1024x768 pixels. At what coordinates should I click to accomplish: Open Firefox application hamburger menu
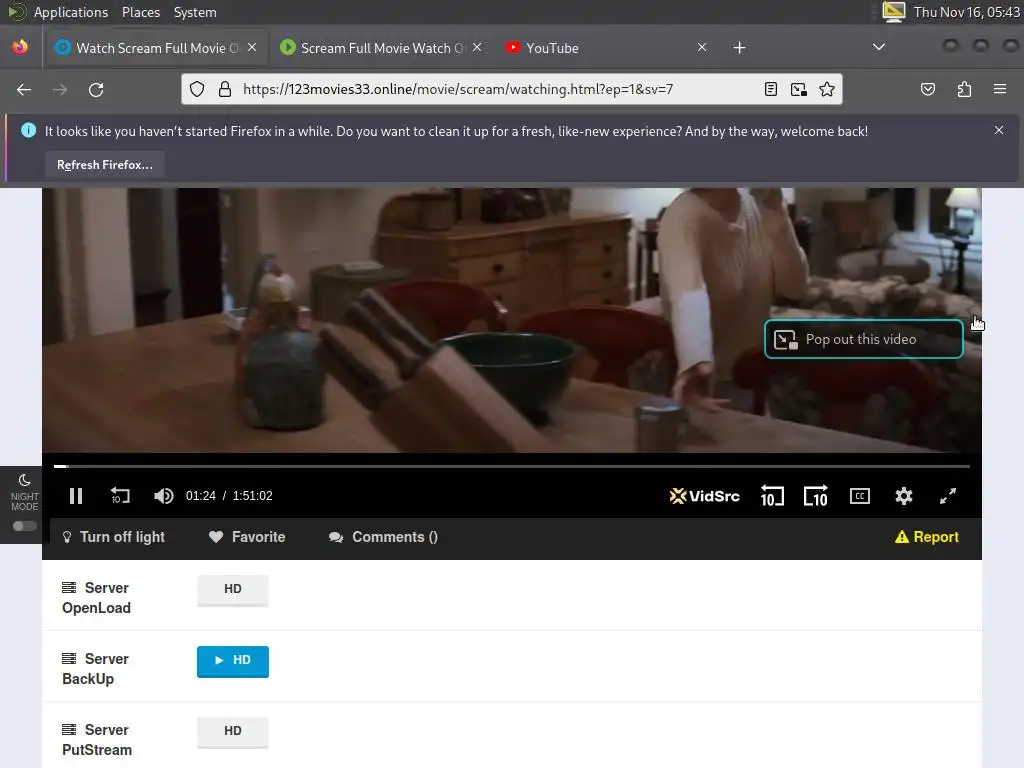pos(1000,89)
